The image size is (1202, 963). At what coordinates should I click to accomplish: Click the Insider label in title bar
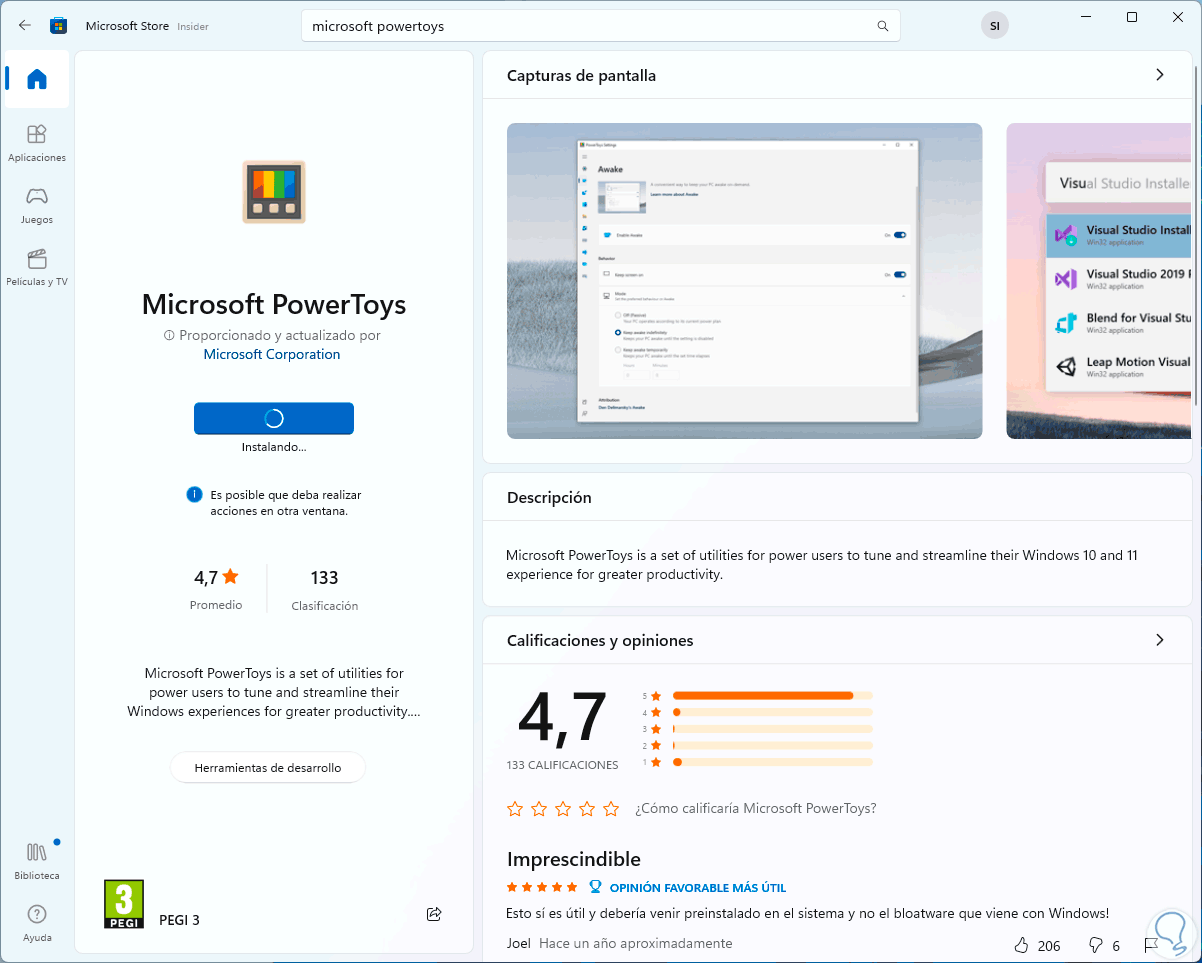(x=193, y=27)
